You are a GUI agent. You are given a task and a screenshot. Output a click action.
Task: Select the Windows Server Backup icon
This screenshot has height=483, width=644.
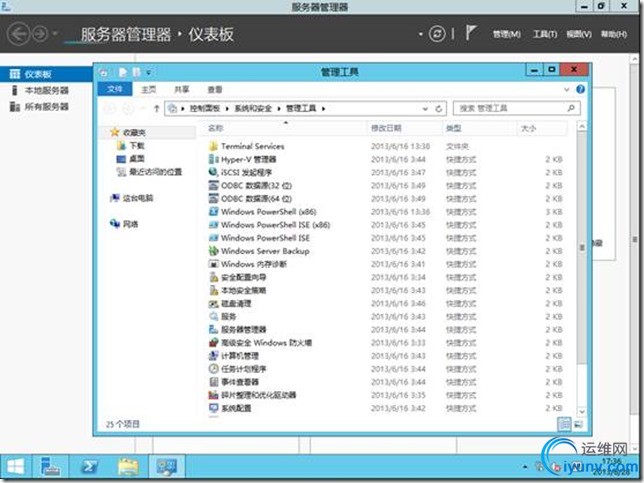(213, 251)
